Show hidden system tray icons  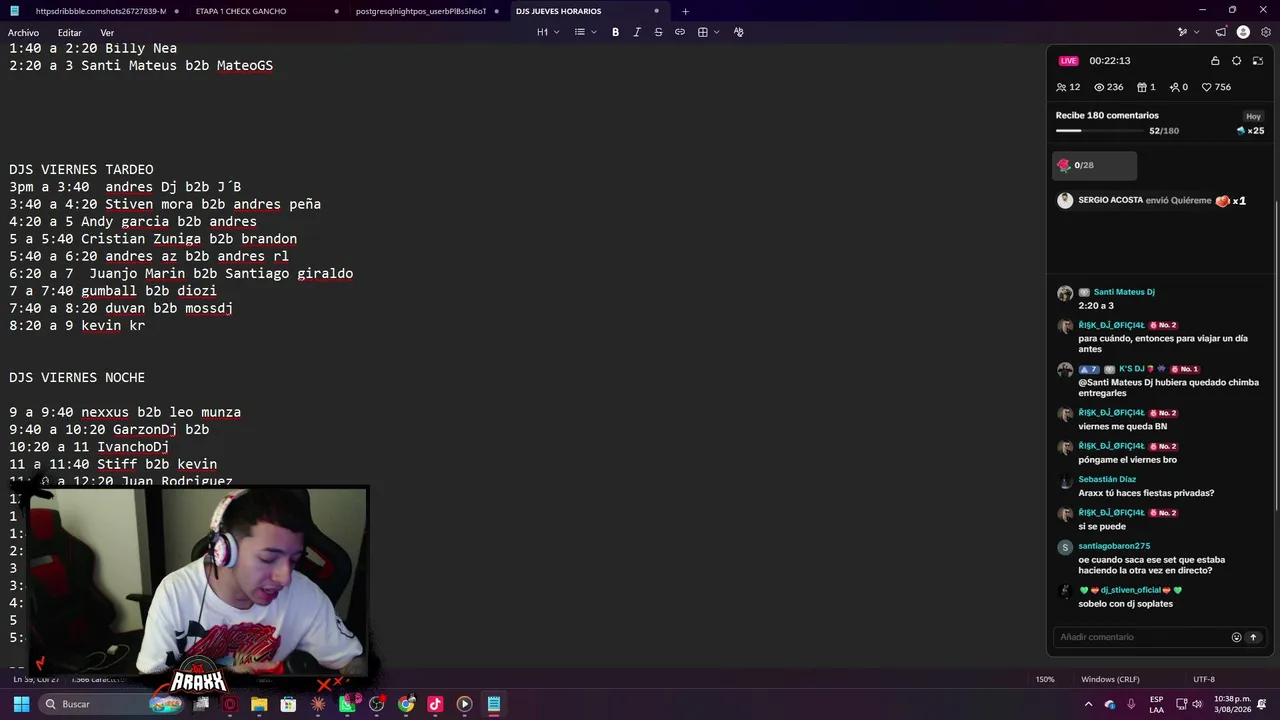1089,704
